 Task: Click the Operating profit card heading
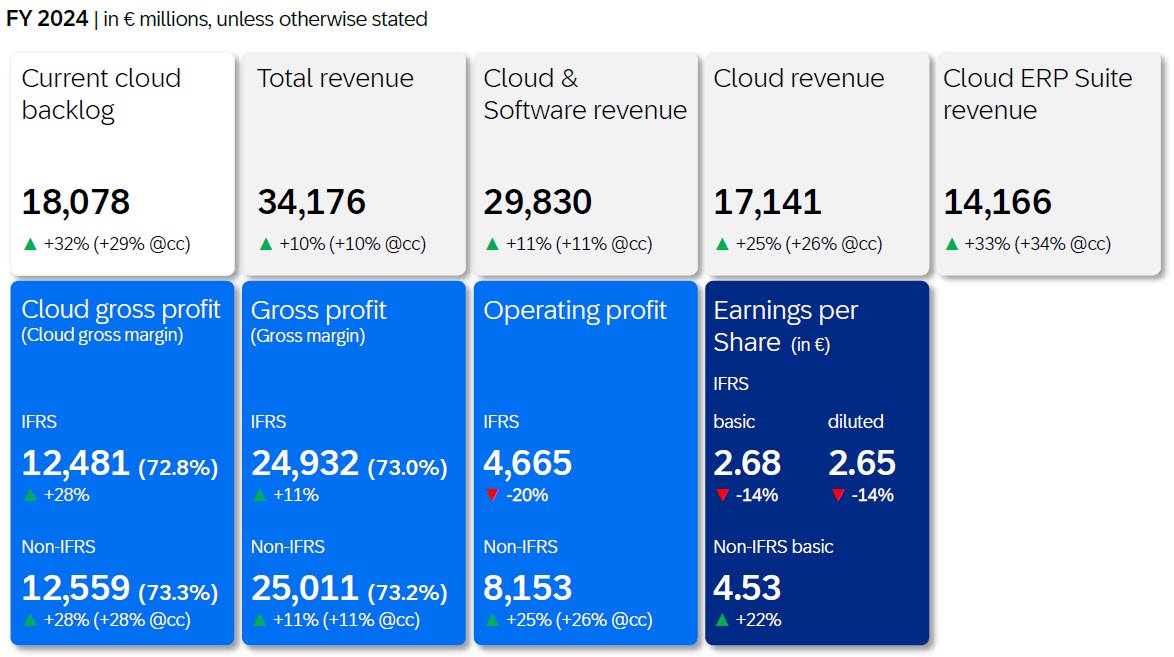click(x=575, y=310)
